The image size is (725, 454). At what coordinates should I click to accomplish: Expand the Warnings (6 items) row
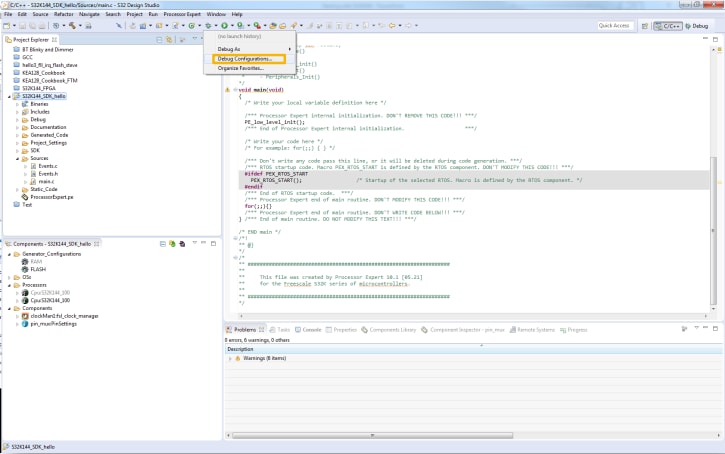click(x=231, y=358)
